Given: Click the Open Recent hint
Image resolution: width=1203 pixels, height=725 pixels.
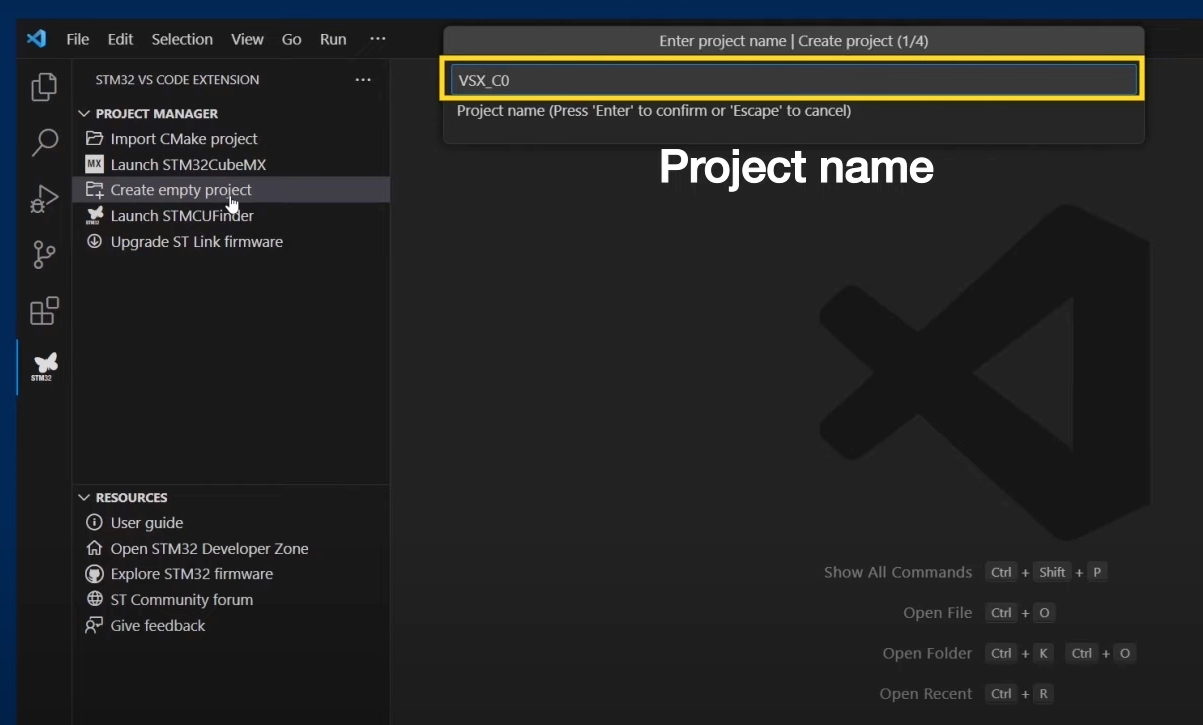Looking at the screenshot, I should [926, 694].
